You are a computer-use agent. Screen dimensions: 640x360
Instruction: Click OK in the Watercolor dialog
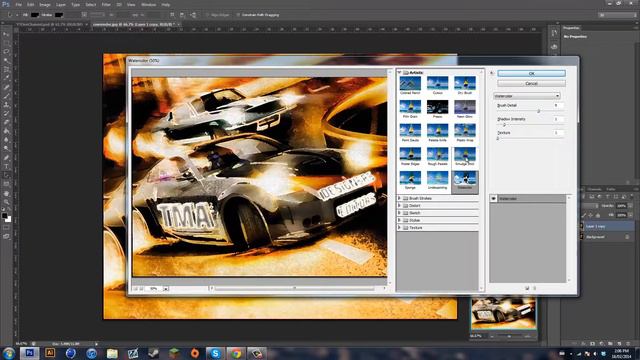point(531,73)
